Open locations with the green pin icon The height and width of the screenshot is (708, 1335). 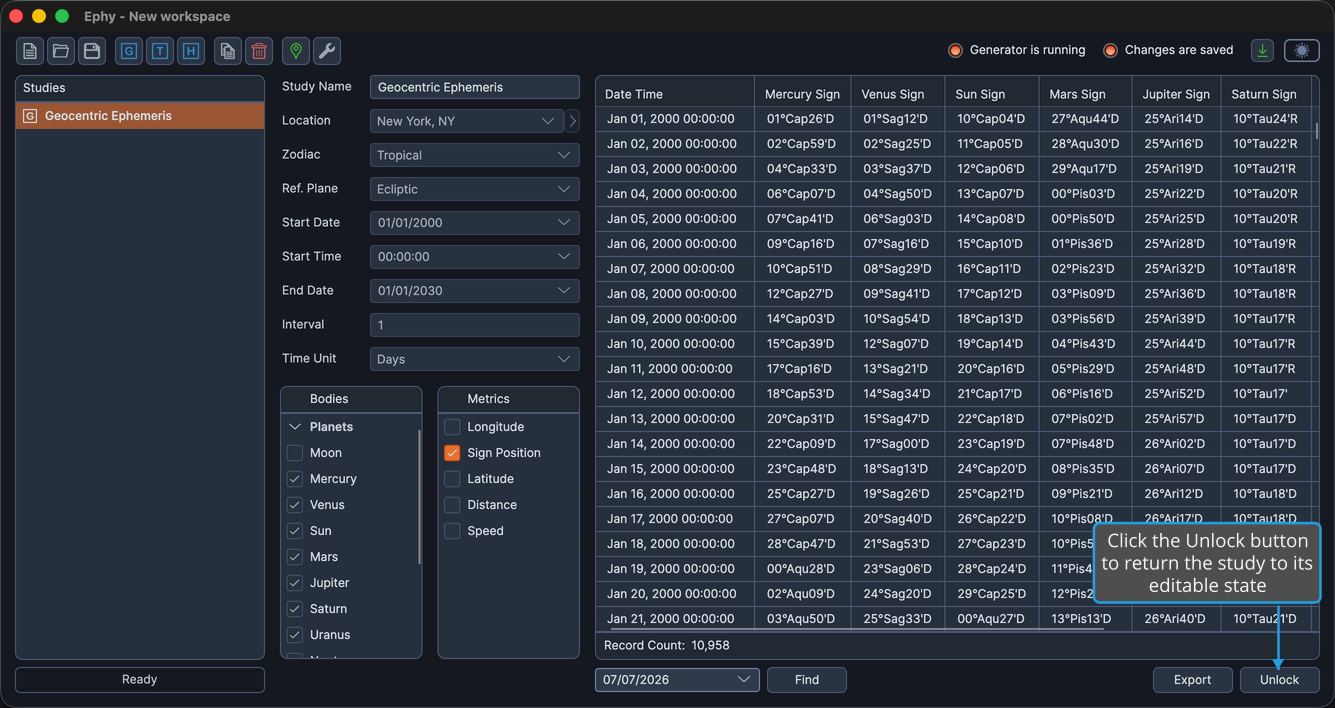pyautogui.click(x=296, y=51)
